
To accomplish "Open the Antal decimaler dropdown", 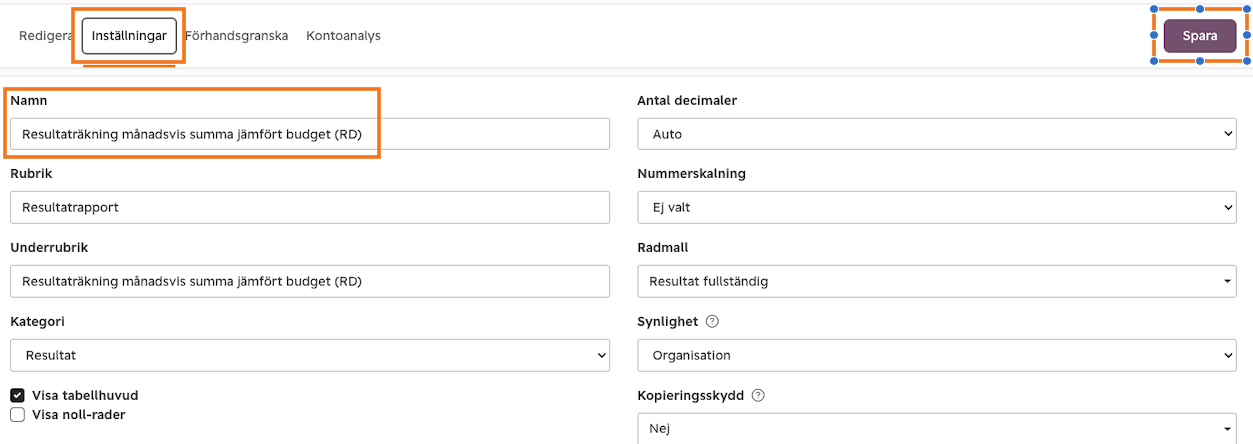I will 937,134.
